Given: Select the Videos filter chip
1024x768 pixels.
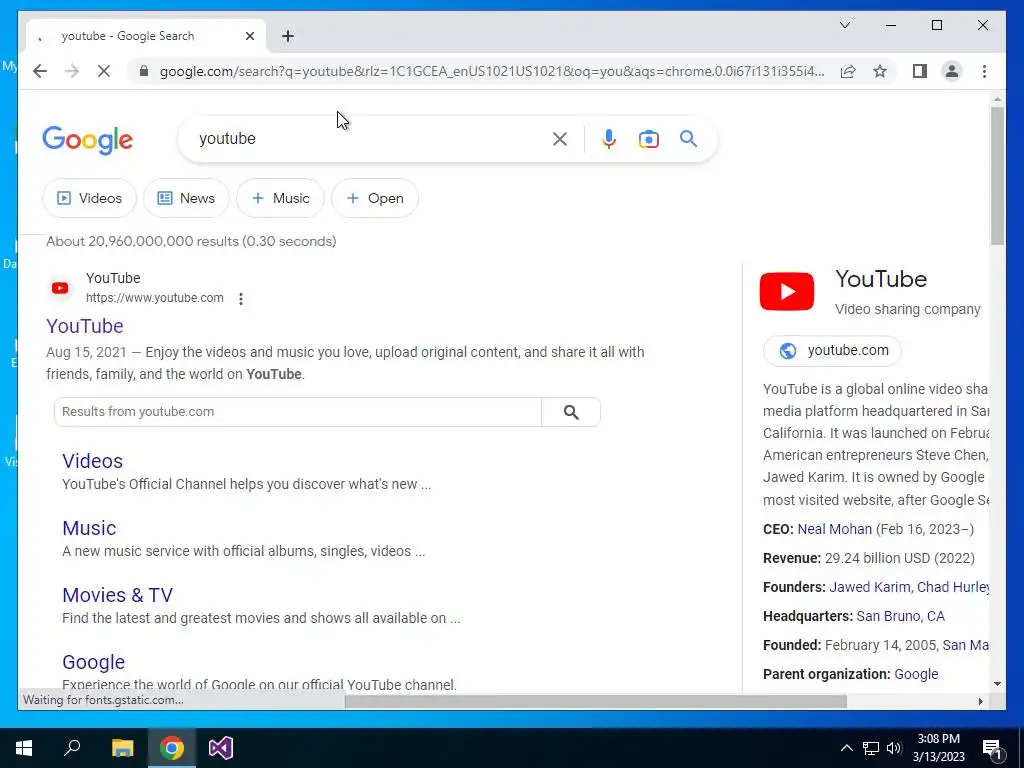Looking at the screenshot, I should [x=89, y=198].
